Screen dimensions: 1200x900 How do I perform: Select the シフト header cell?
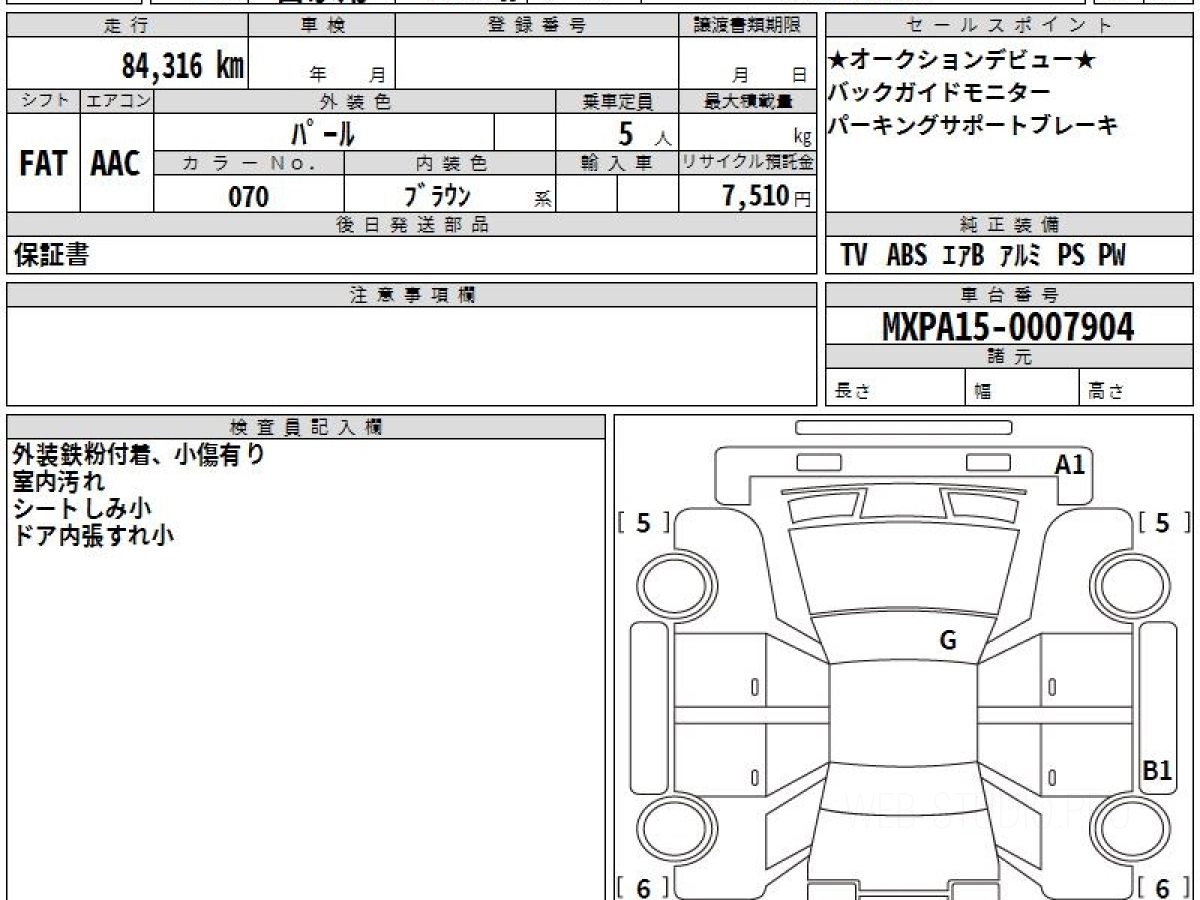(43, 101)
